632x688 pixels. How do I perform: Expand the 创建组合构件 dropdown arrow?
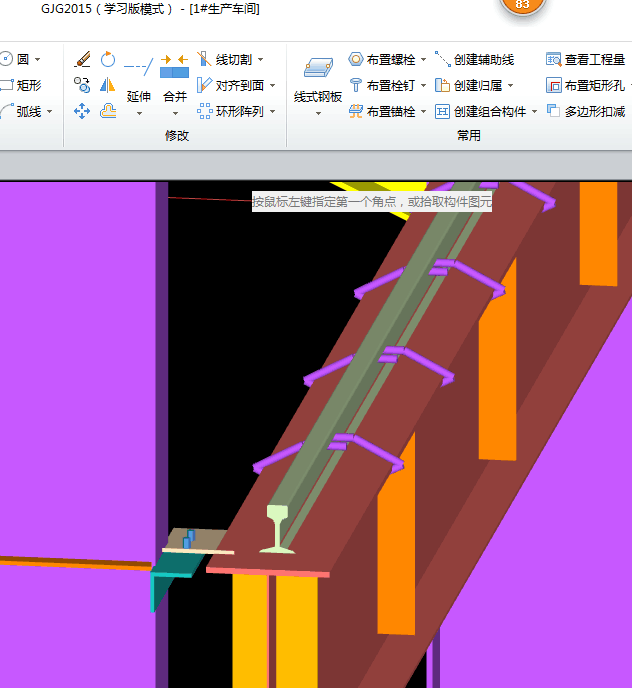pyautogui.click(x=535, y=111)
